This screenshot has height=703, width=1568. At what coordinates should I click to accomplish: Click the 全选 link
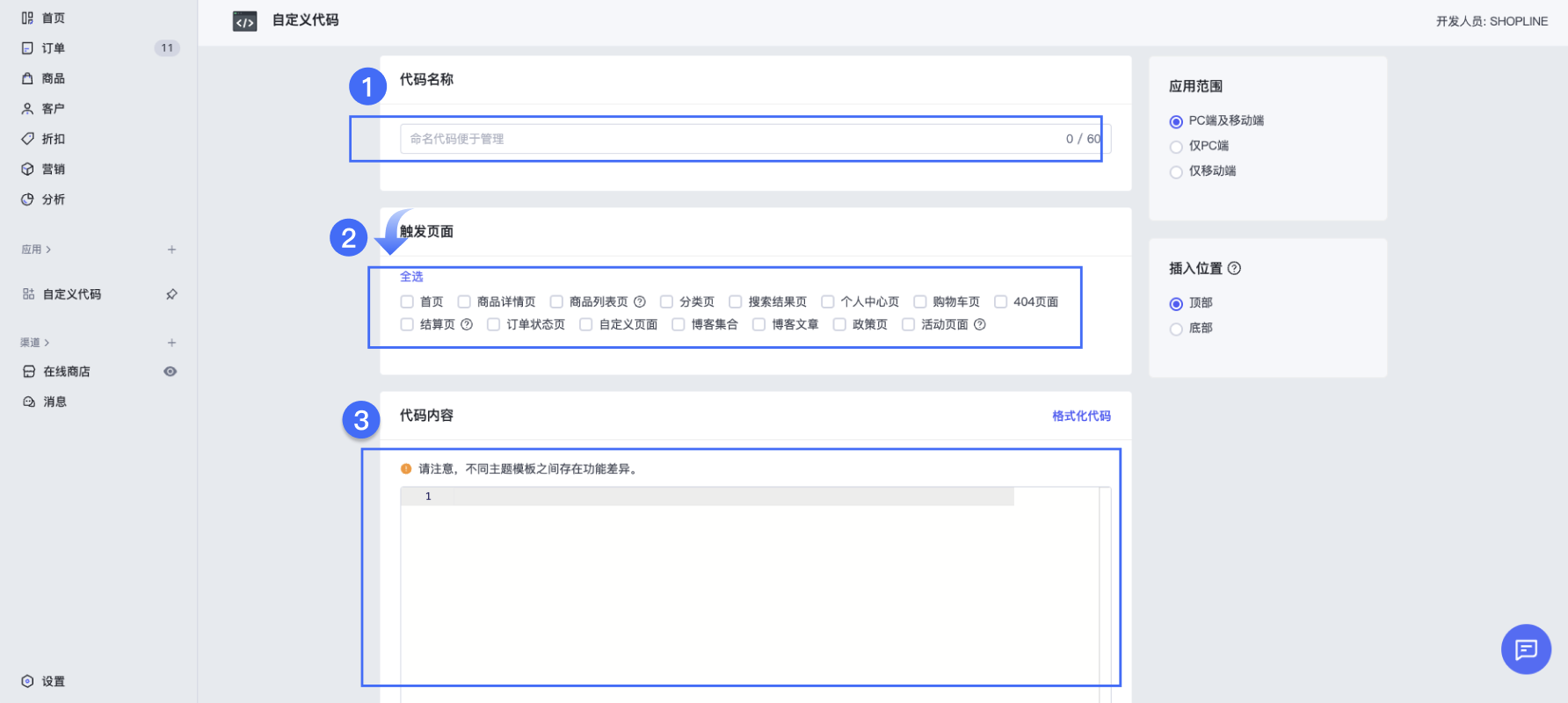(x=411, y=277)
